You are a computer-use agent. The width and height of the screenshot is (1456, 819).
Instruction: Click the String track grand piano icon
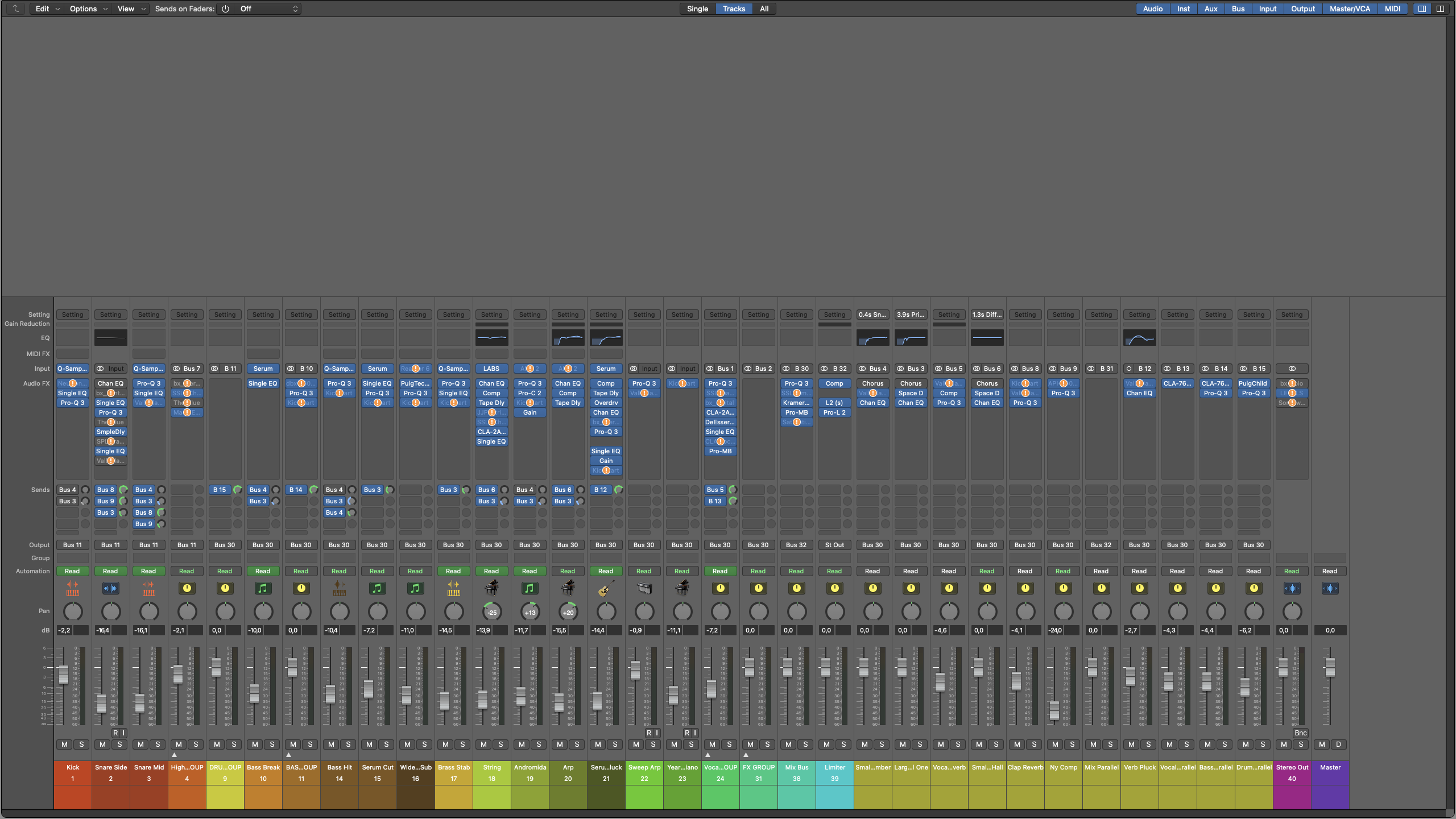pyautogui.click(x=491, y=588)
